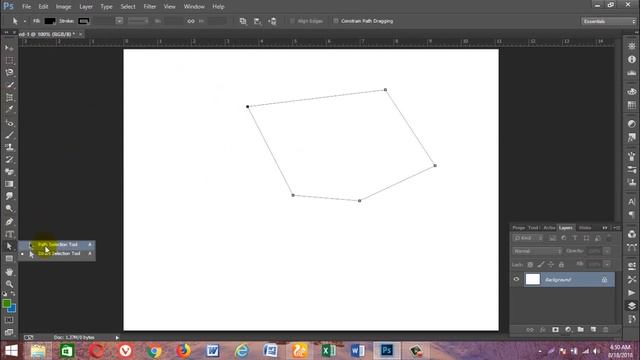Toggle the Align Edges checkbox

click(292, 21)
